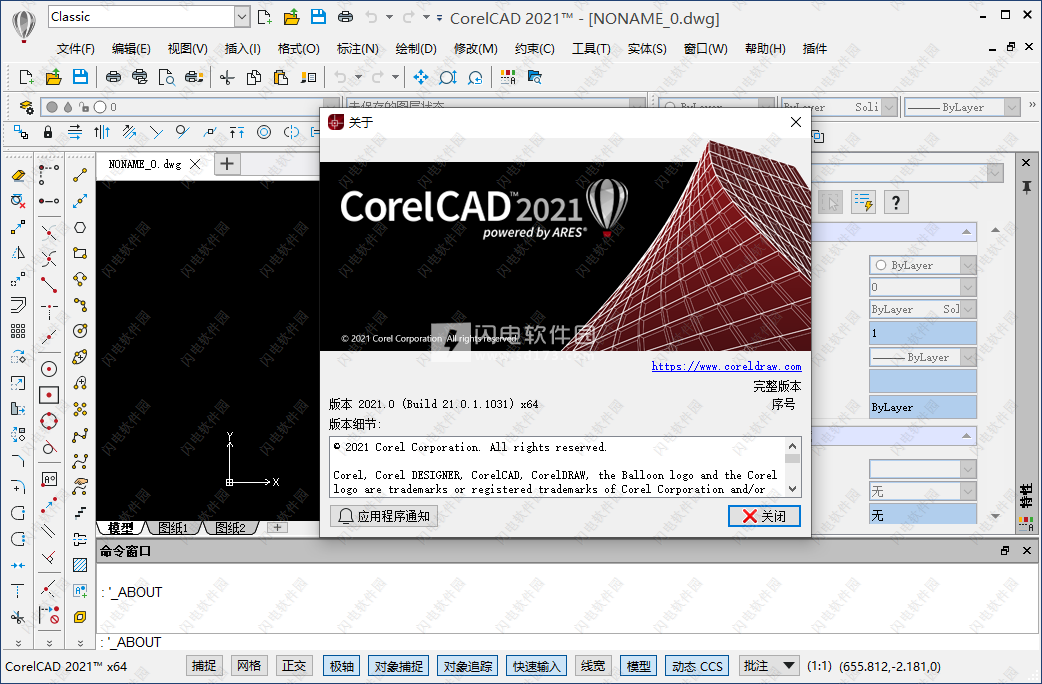Switch to the 模型 model tab
This screenshot has height=684, width=1042.
click(120, 528)
